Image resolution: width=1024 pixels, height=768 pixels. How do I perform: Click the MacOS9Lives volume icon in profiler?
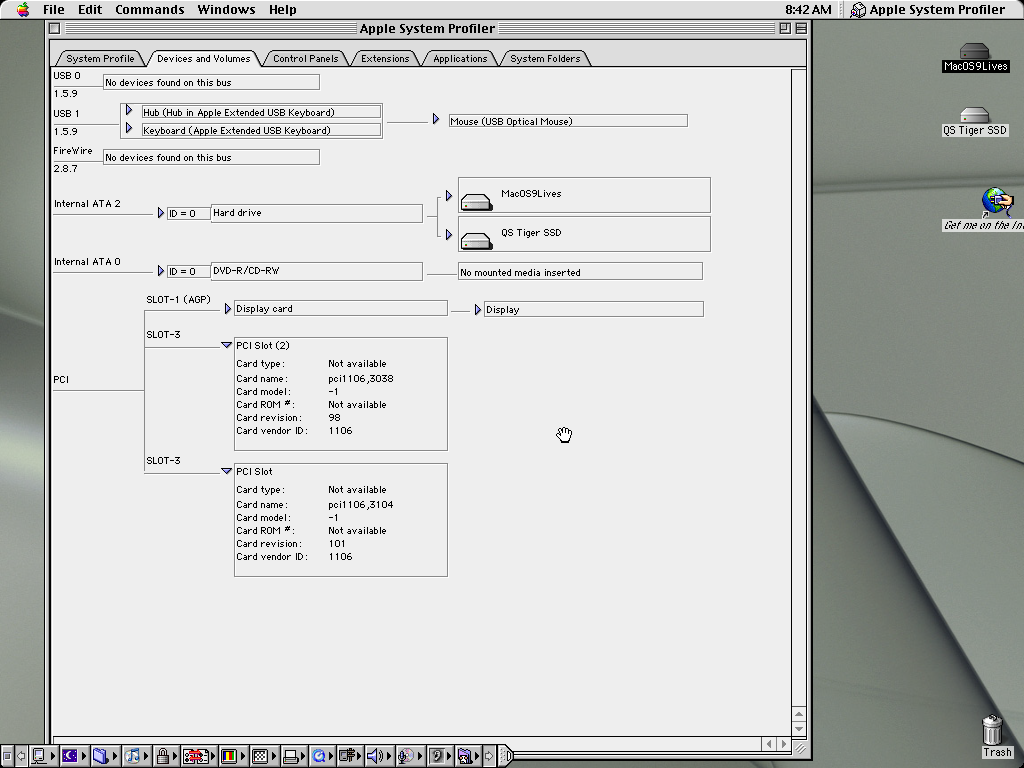(476, 202)
